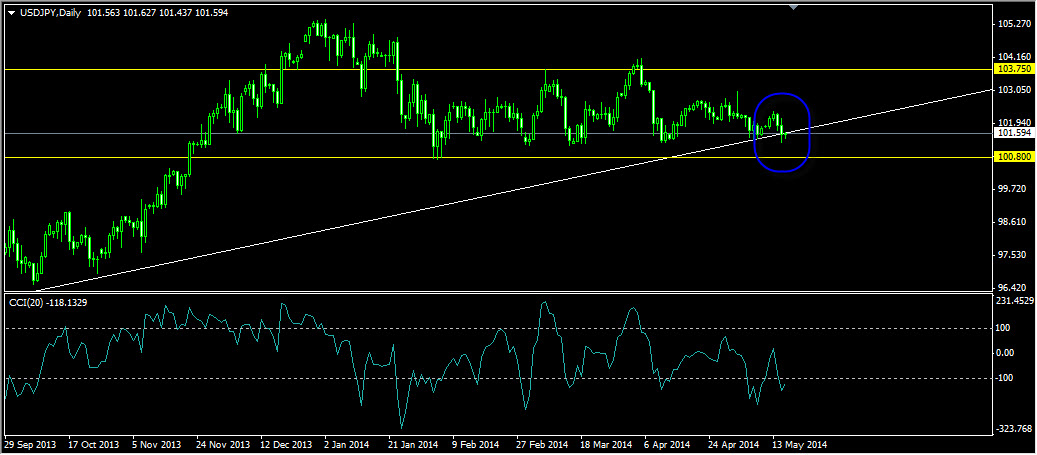The image size is (1037, 455).
Task: Click the 104.160 price axis value
Action: tap(1015, 57)
